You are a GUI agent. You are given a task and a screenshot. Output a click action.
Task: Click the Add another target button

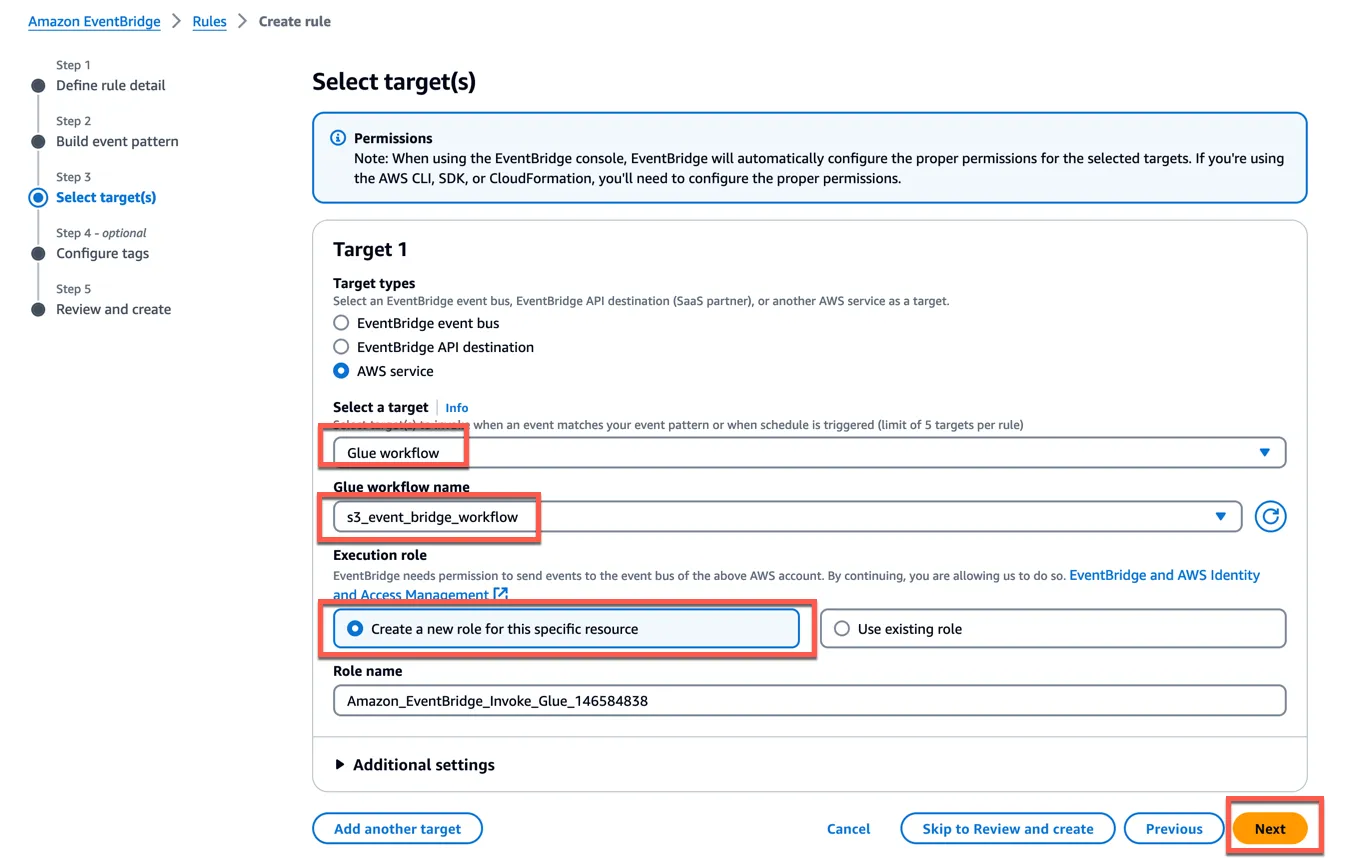click(x=397, y=829)
